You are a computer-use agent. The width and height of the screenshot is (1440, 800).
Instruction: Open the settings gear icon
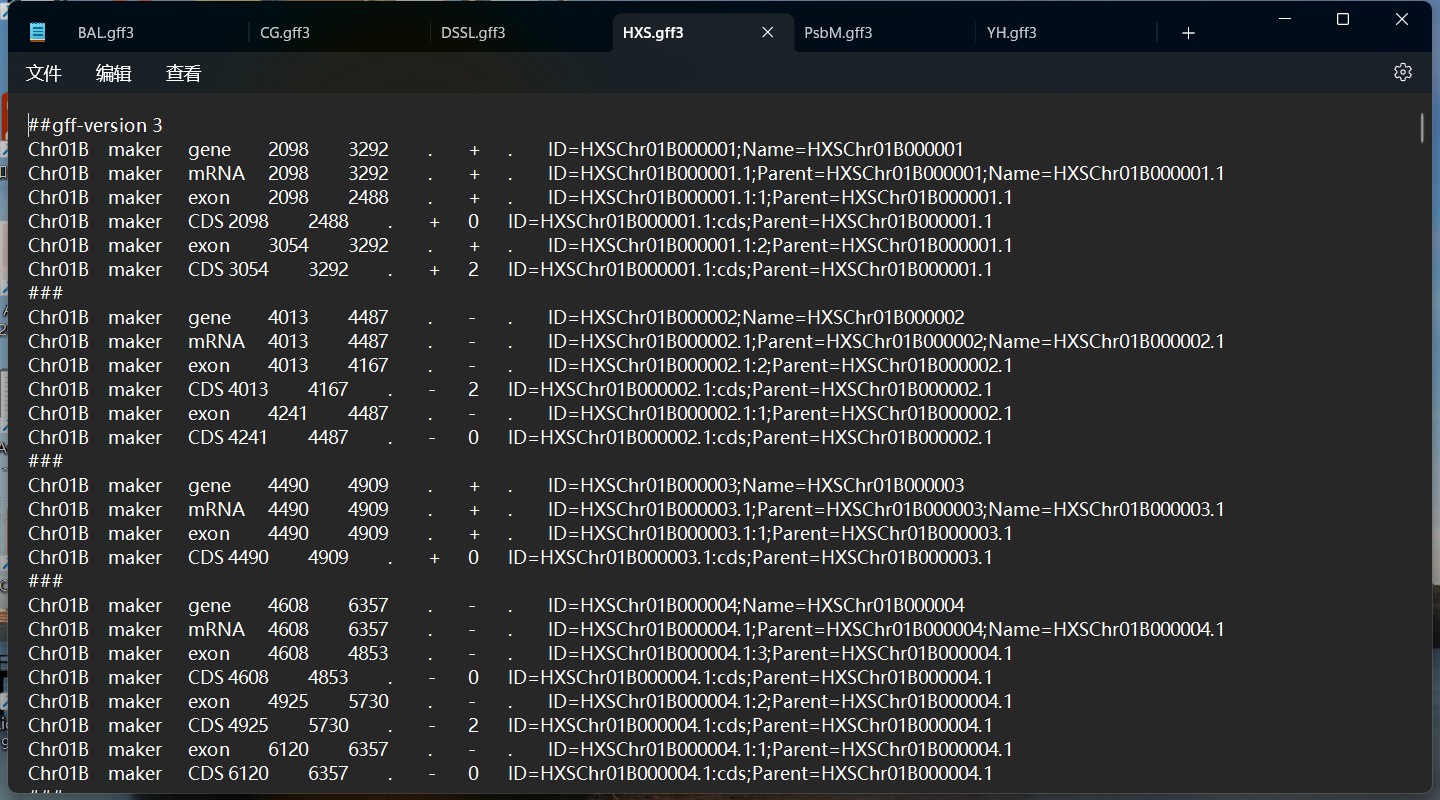[x=1403, y=72]
